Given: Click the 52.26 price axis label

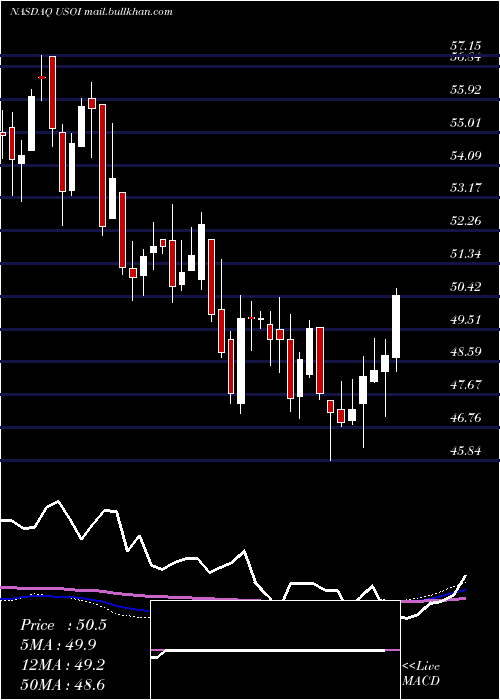Looking at the screenshot, I should click(466, 221).
